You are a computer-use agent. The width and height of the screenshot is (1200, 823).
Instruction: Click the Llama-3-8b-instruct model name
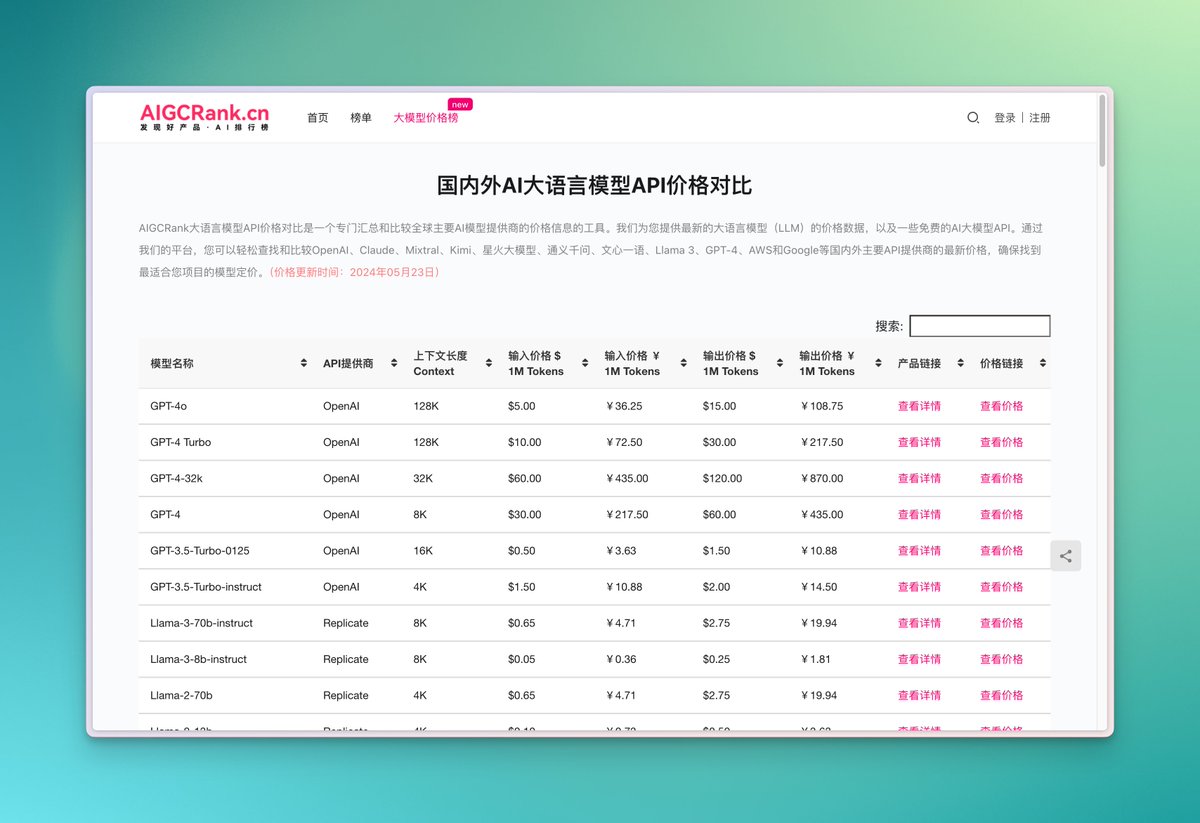[x=198, y=659]
